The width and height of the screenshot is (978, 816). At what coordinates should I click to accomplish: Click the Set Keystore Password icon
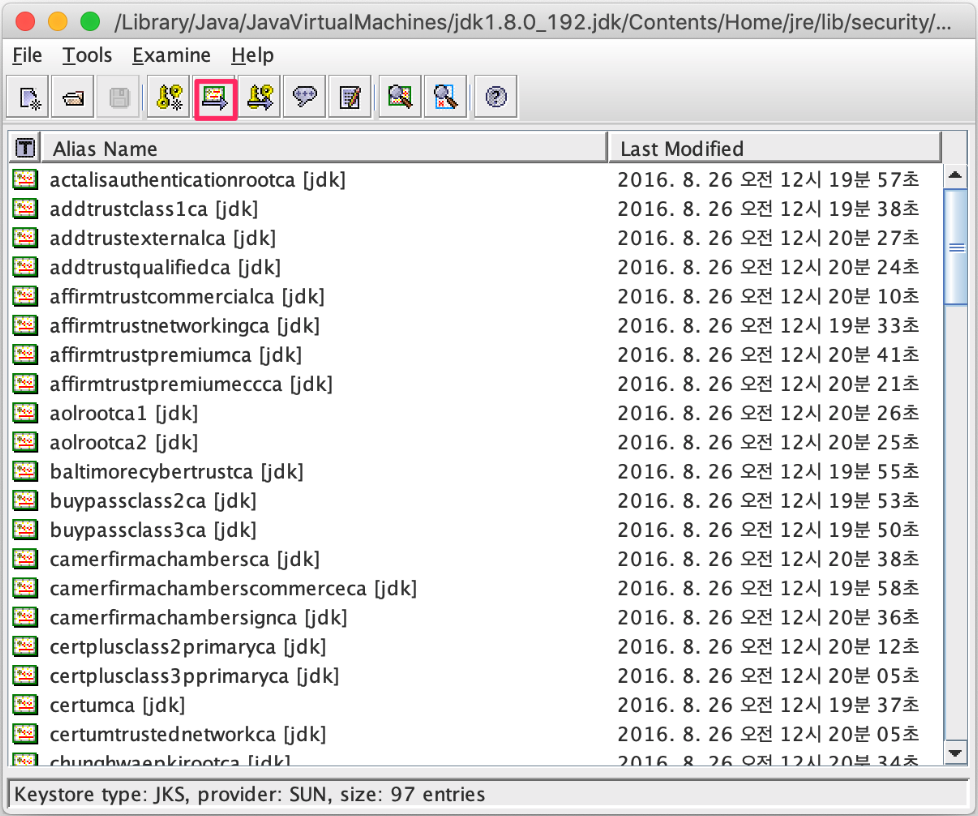(305, 97)
